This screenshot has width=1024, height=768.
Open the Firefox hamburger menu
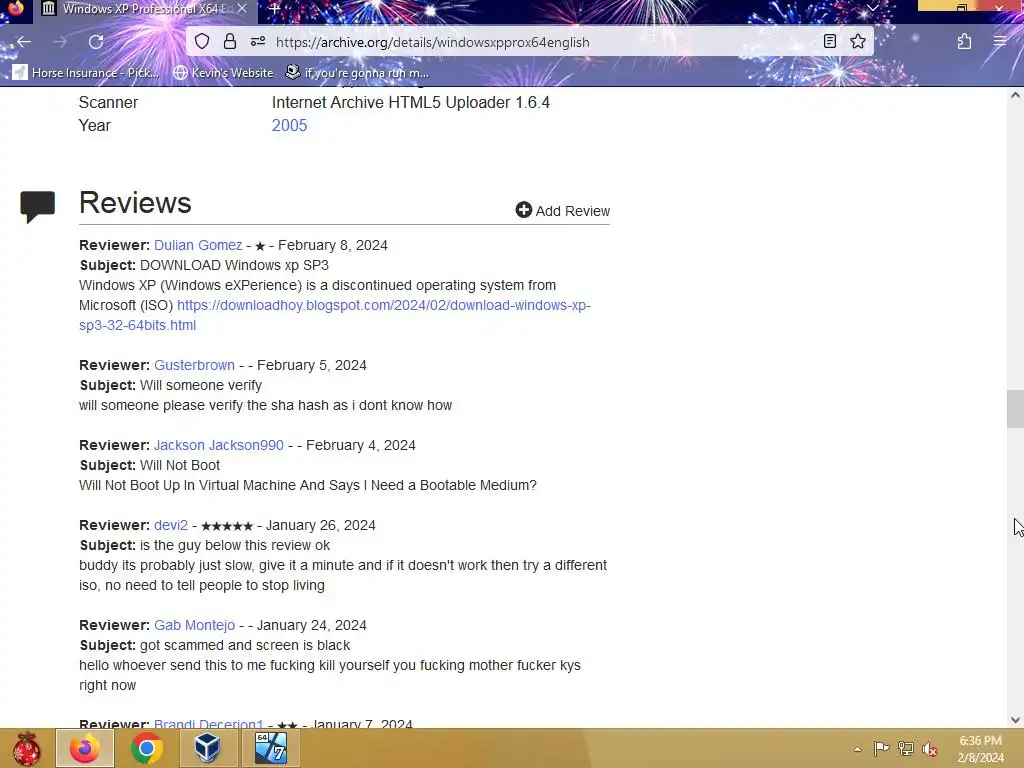click(1000, 42)
